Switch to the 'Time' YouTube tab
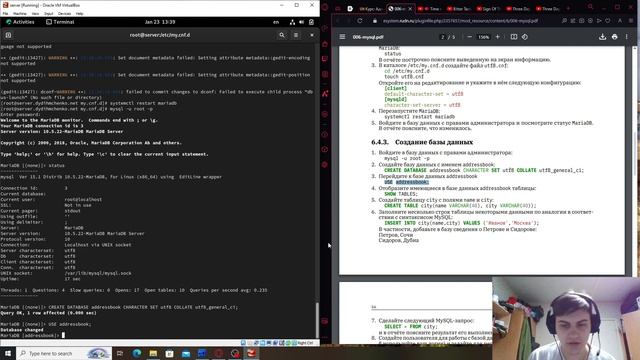Viewport: 640px width, 360px height. [x=430, y=9]
